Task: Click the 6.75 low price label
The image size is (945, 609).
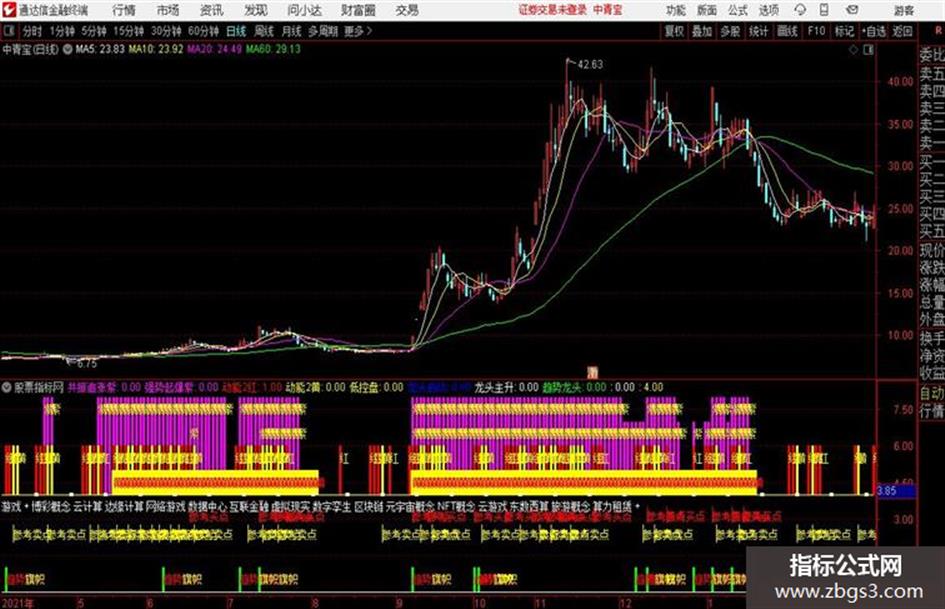Action: point(87,364)
